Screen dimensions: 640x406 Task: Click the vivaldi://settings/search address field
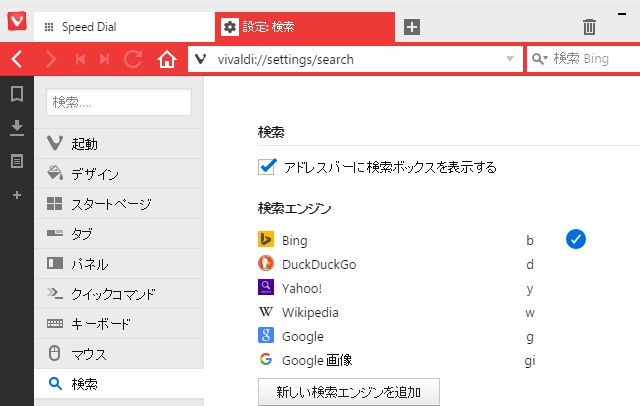pyautogui.click(x=355, y=60)
